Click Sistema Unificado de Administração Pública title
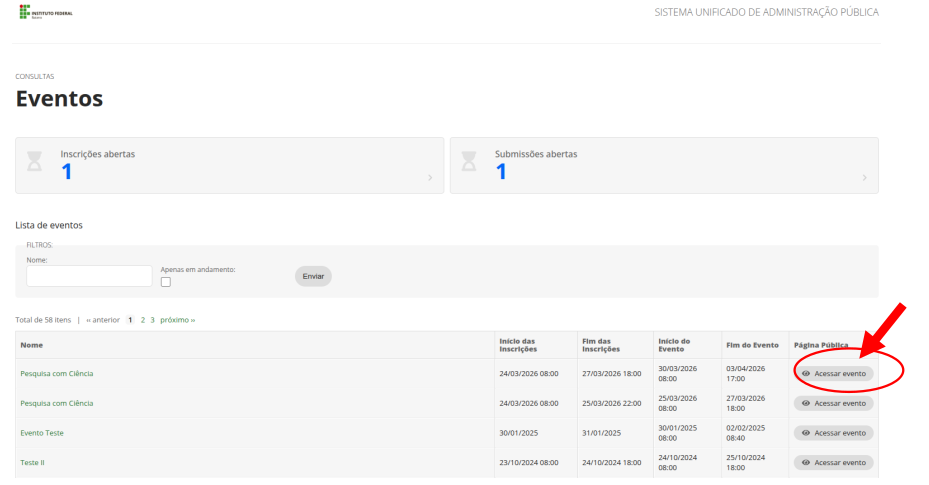 [767, 12]
